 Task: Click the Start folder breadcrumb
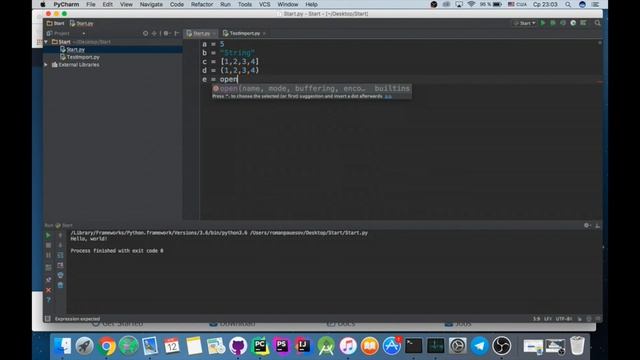[56, 23]
